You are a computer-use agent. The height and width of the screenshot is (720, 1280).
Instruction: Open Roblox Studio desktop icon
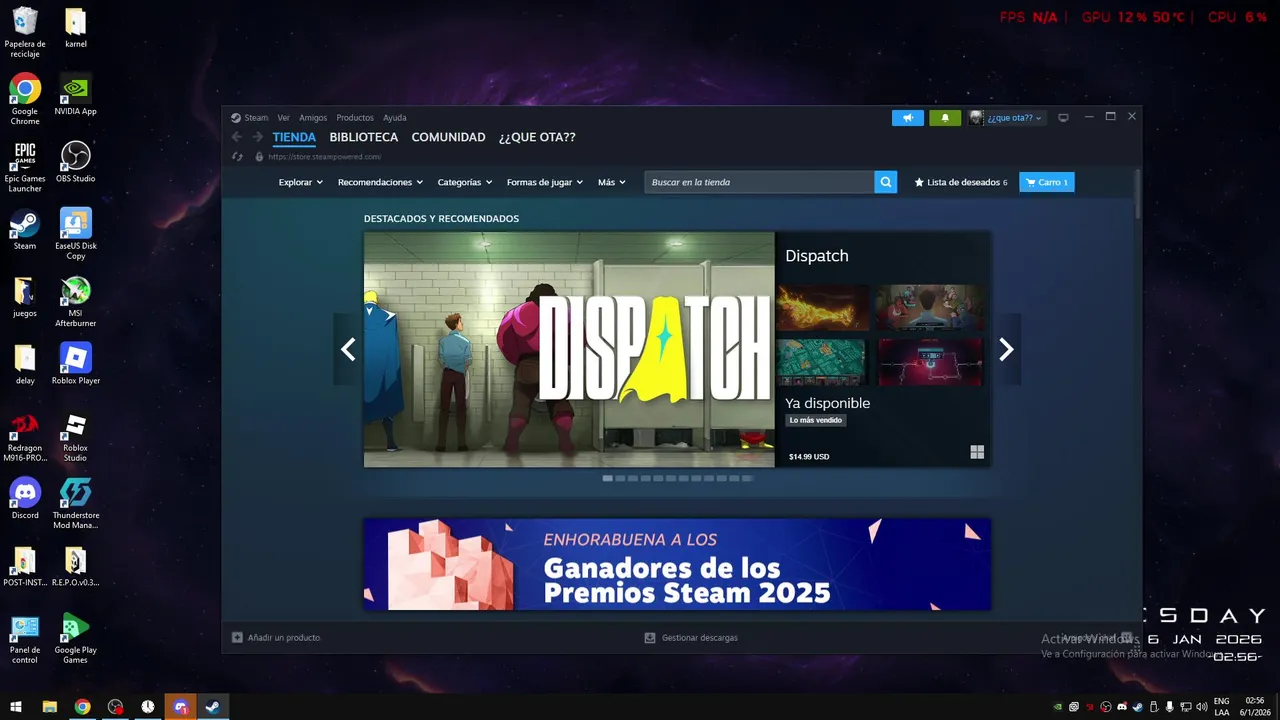tap(76, 437)
